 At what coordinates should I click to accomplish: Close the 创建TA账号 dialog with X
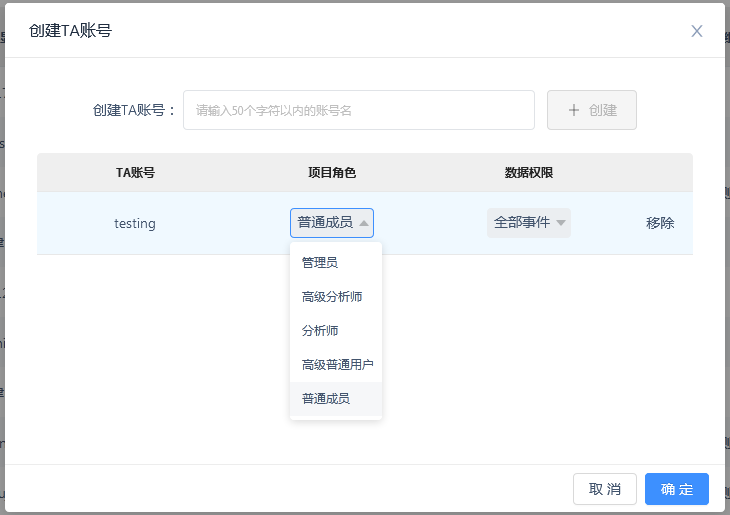(x=697, y=31)
